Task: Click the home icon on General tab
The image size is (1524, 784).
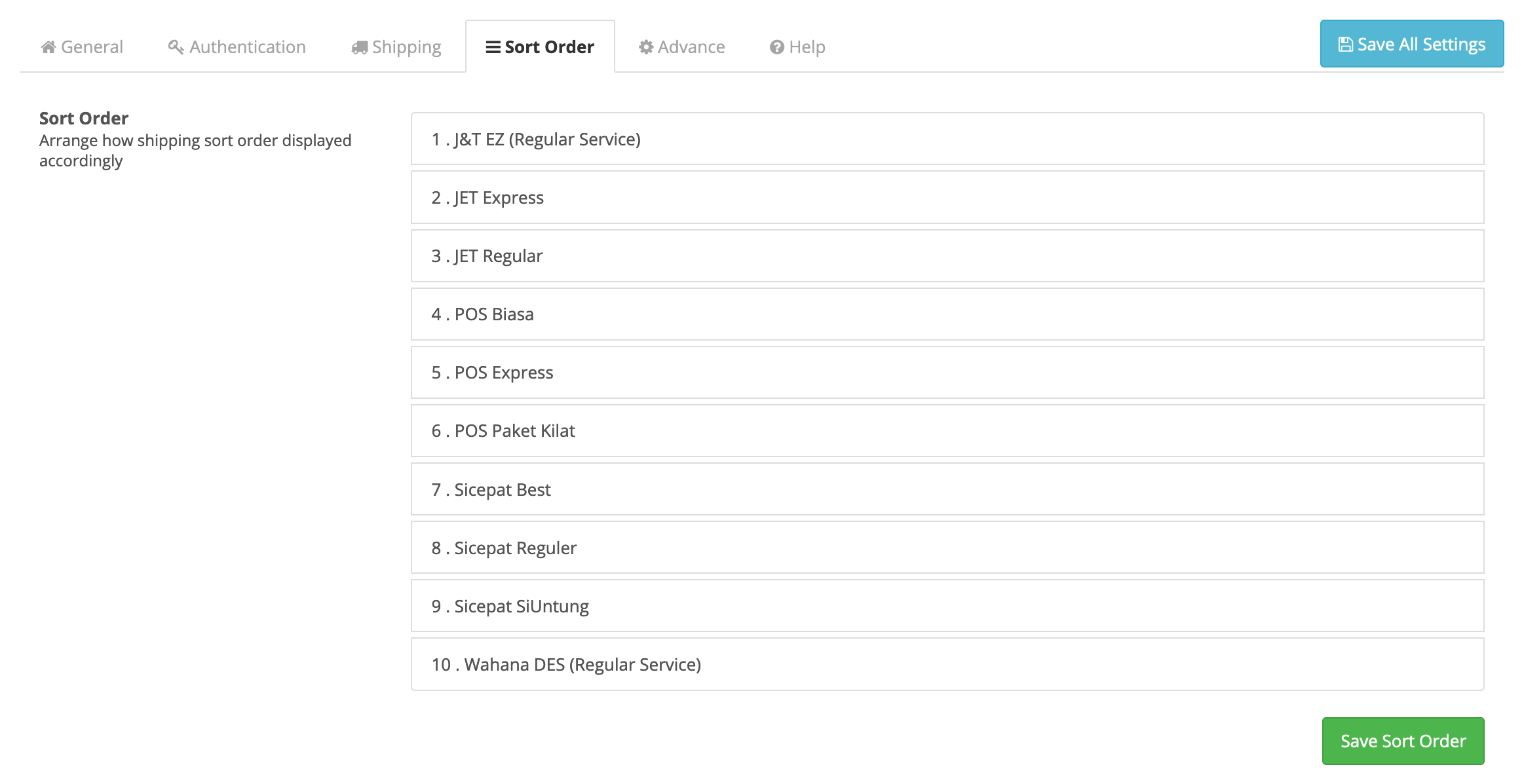Action: tap(48, 47)
